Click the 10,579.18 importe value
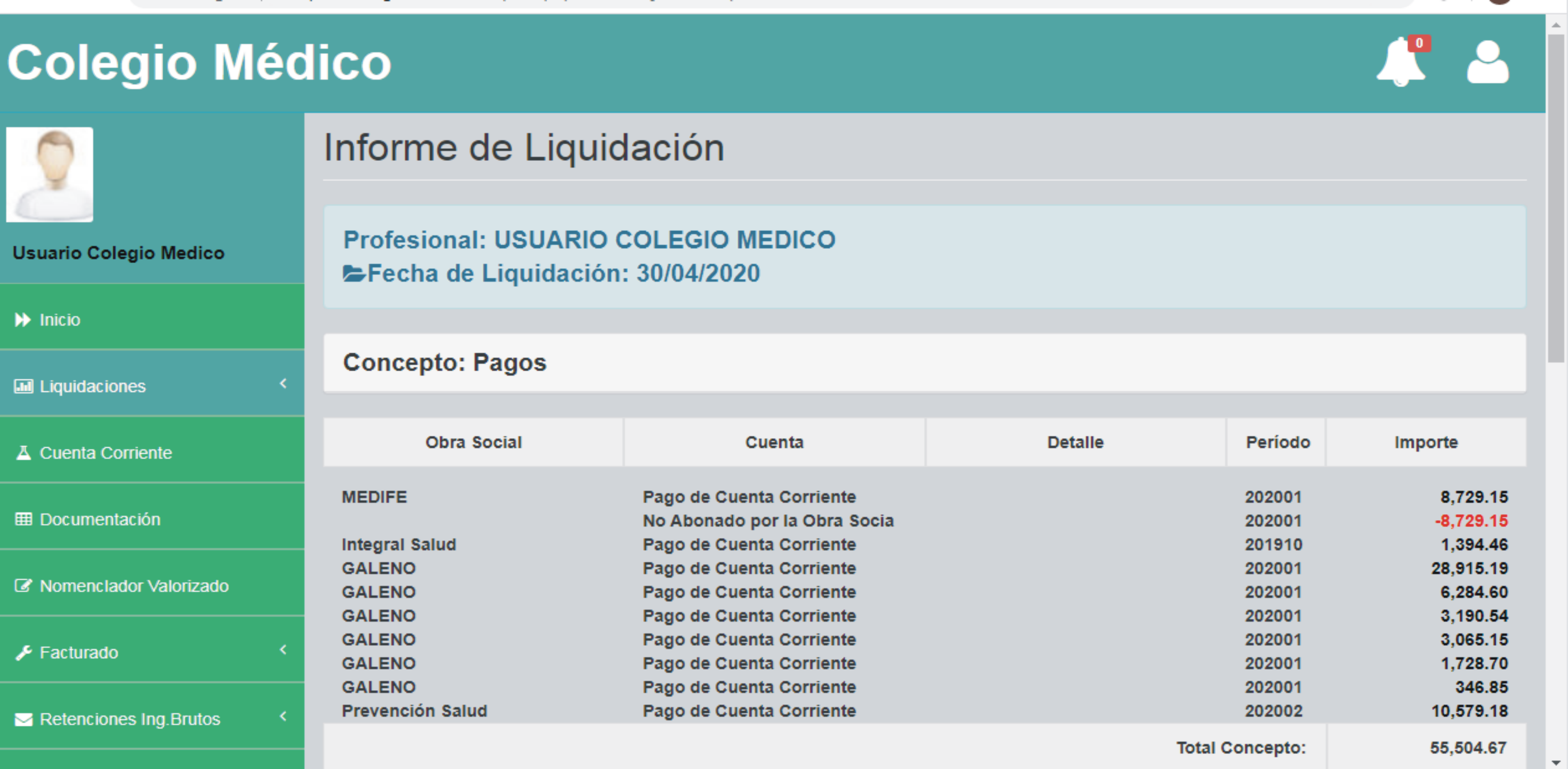1568x769 pixels. point(1469,710)
